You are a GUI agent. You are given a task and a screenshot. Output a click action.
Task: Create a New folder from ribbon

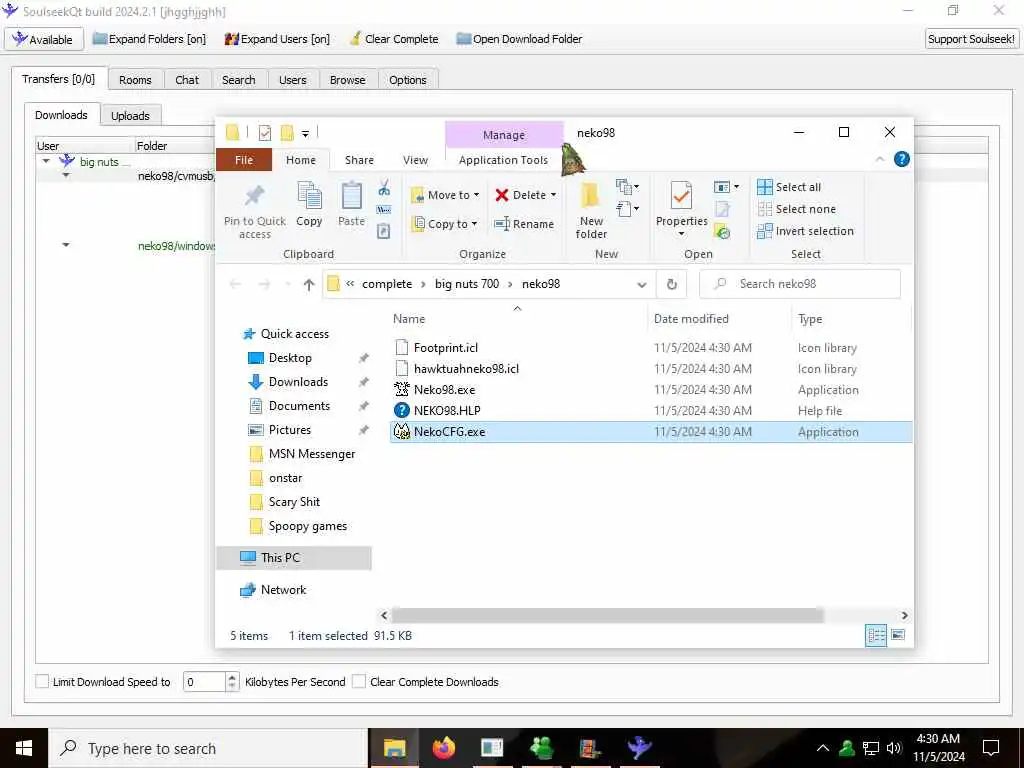pos(591,209)
